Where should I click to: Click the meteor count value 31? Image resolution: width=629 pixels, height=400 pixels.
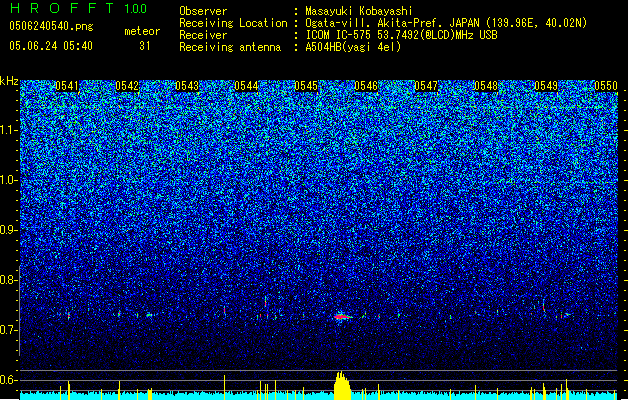click(x=145, y=46)
